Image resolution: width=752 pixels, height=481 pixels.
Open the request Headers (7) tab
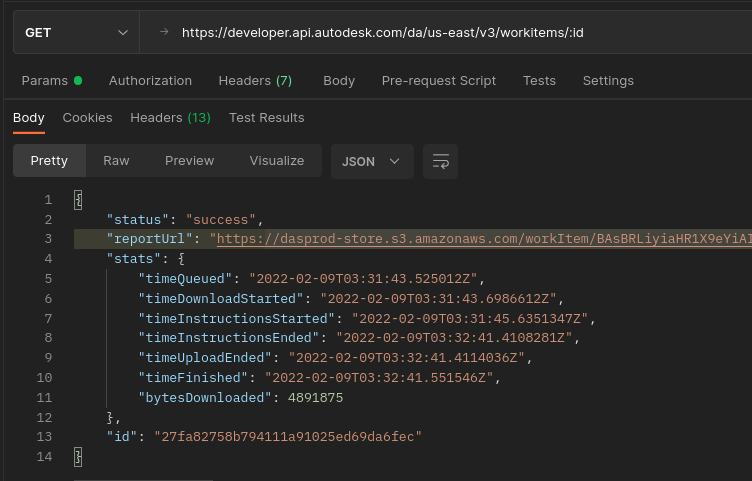pos(255,81)
